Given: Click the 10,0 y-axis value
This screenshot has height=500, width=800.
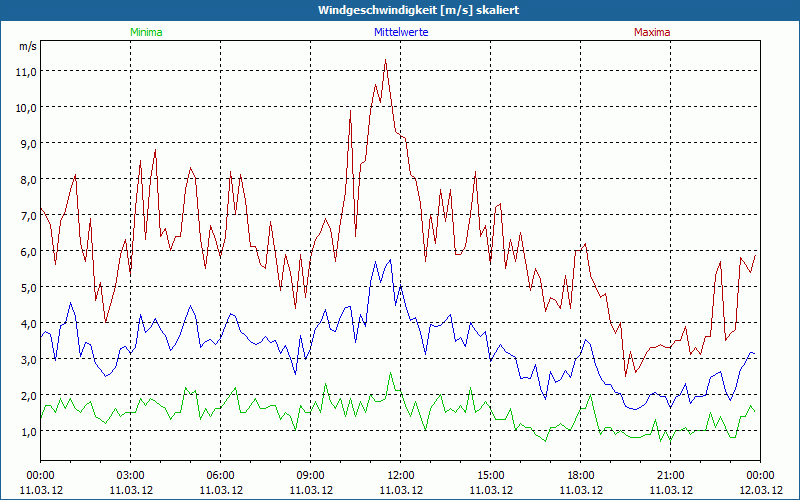Looking at the screenshot, I should point(27,108).
